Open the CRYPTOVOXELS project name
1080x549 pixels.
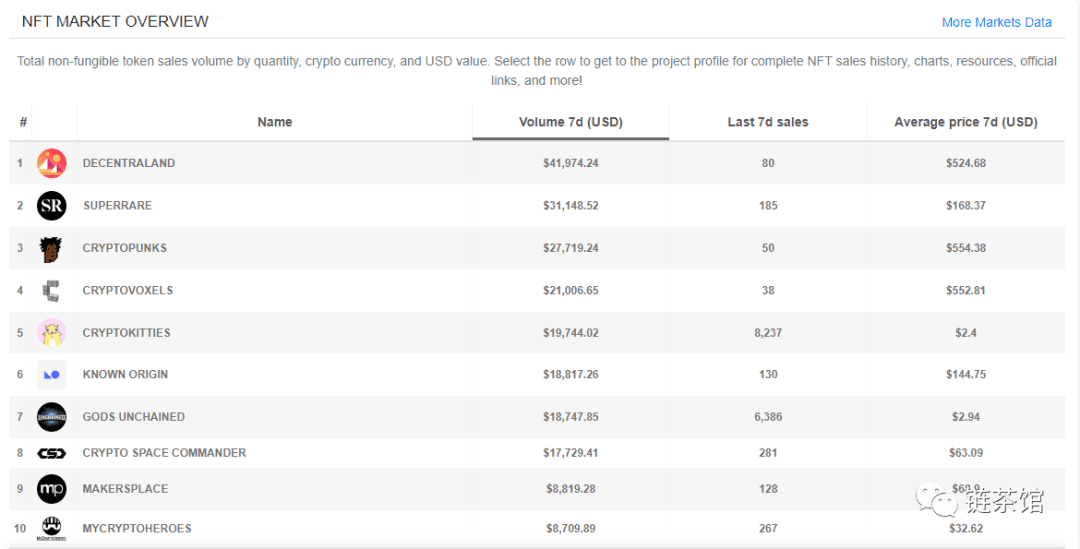pos(127,290)
